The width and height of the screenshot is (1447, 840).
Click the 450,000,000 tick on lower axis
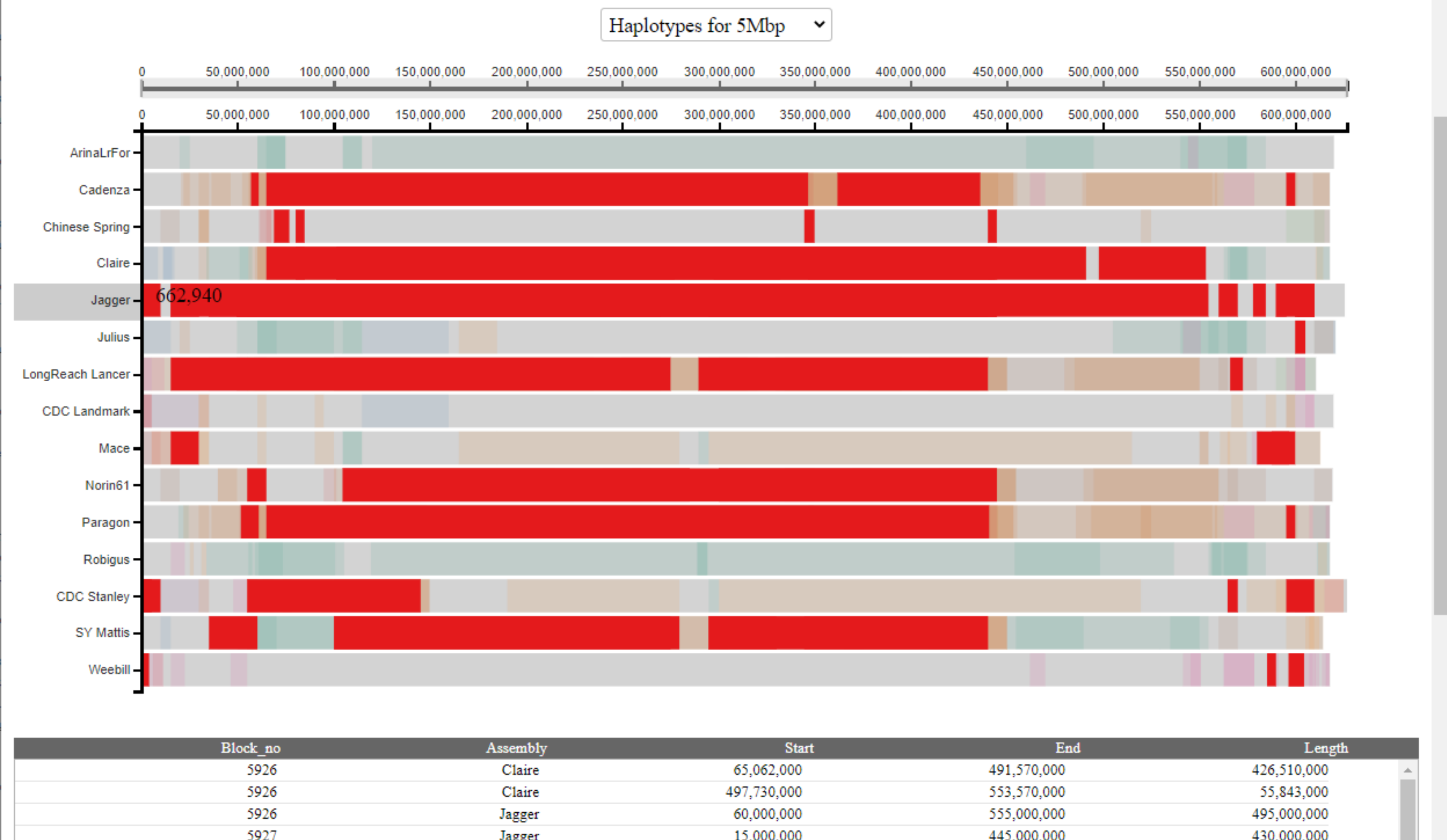[x=1007, y=115]
